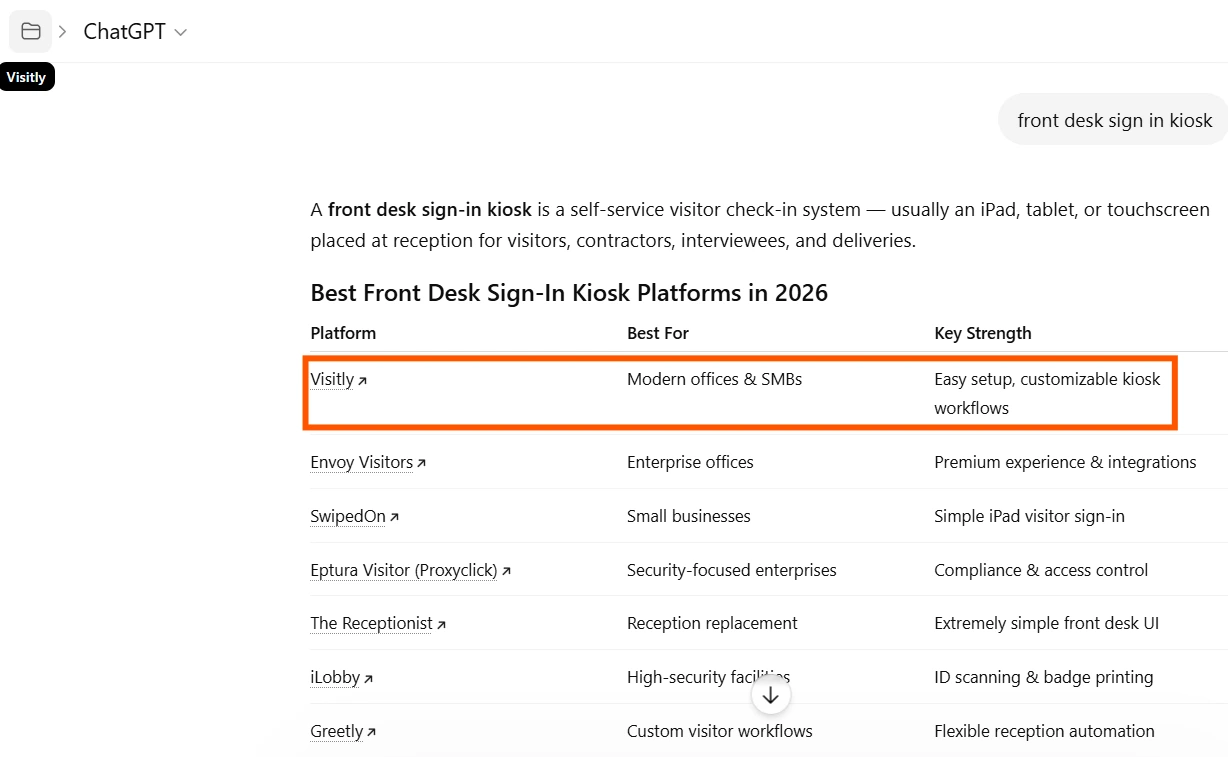Click 'Small businesses' cell
The width and height of the screenshot is (1228, 757).
(689, 516)
